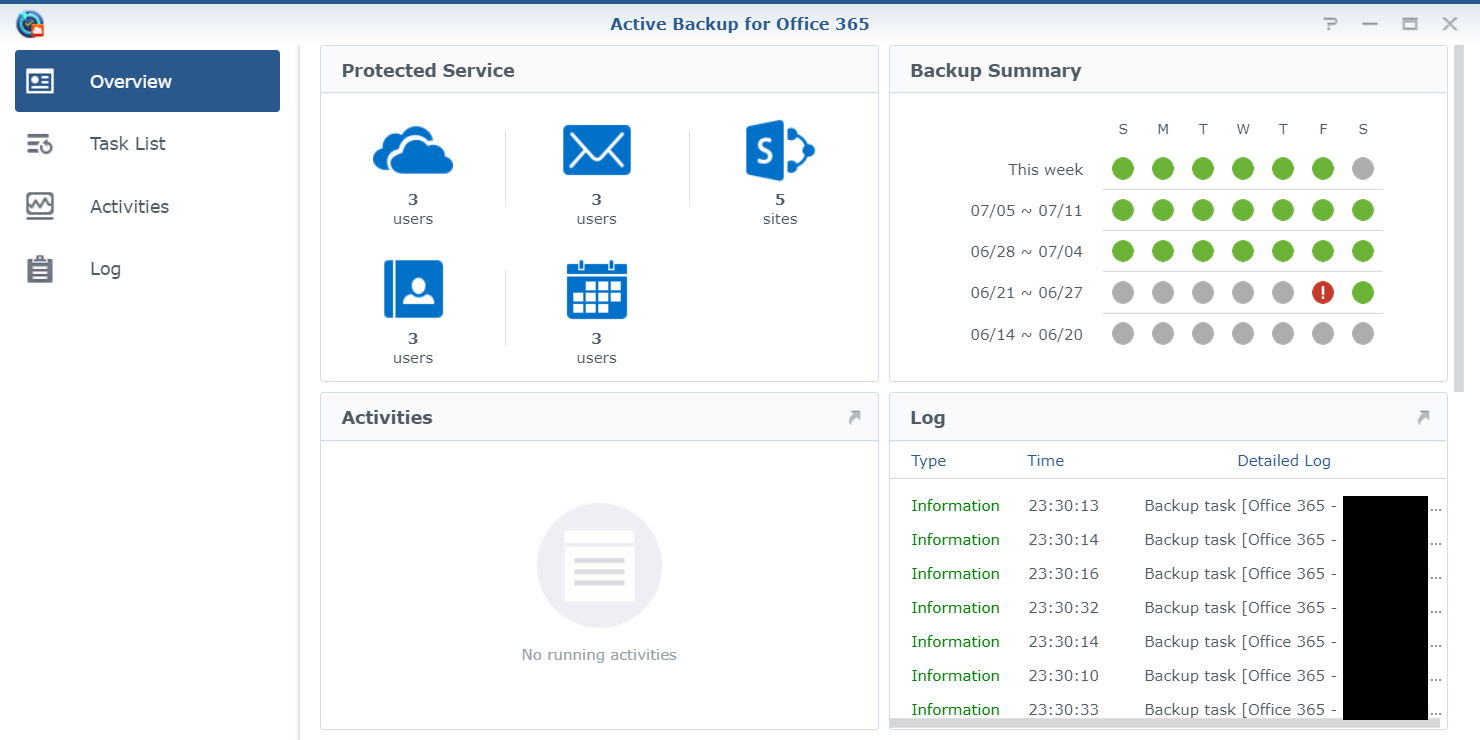Click the Protected Service panel title
Screen dimensions: 1480x740
point(428,71)
